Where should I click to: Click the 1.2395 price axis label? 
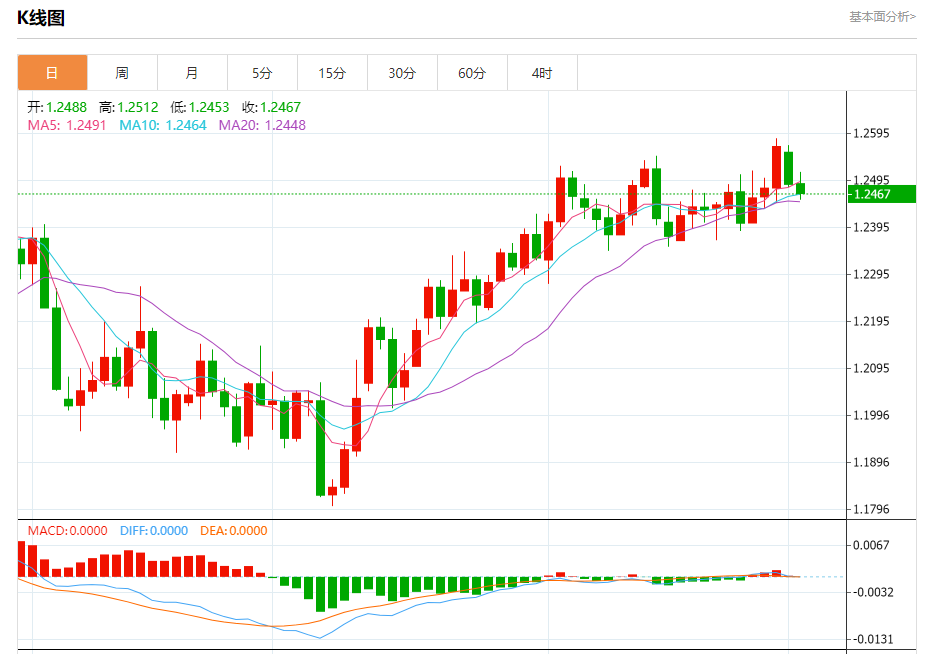pyautogui.click(x=871, y=227)
